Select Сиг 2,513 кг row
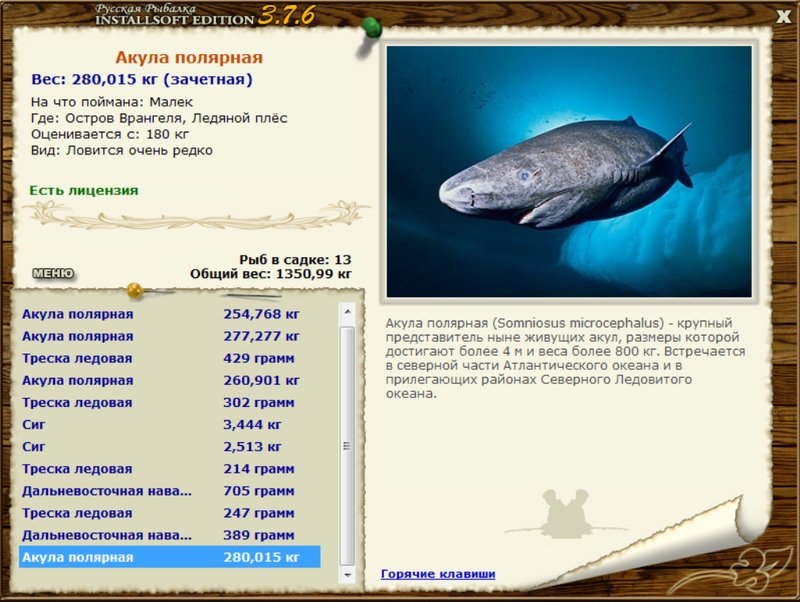This screenshot has width=800, height=602. (x=169, y=447)
